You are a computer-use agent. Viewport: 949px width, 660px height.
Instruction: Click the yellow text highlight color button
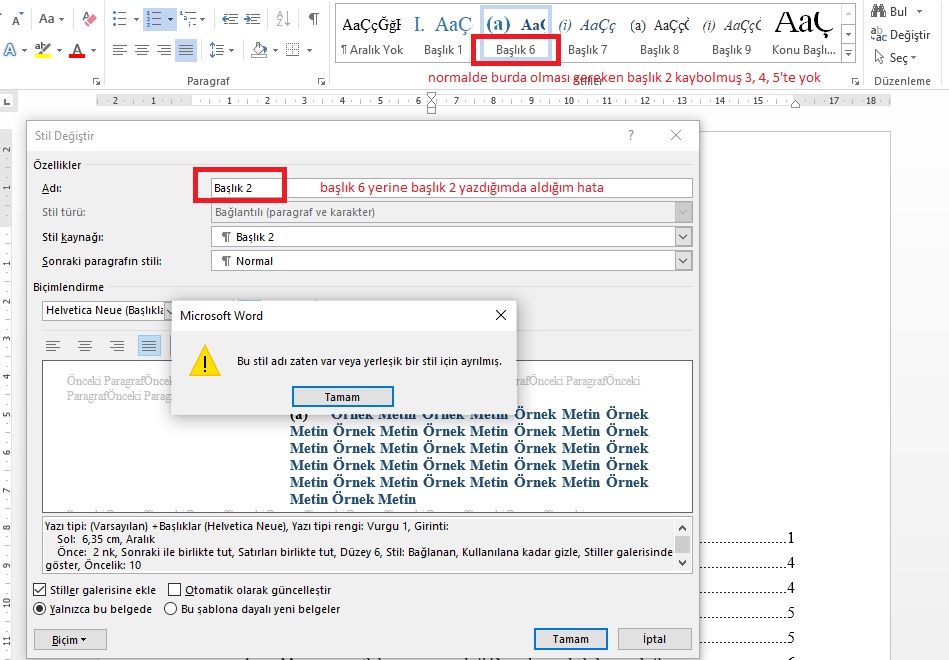coord(42,50)
